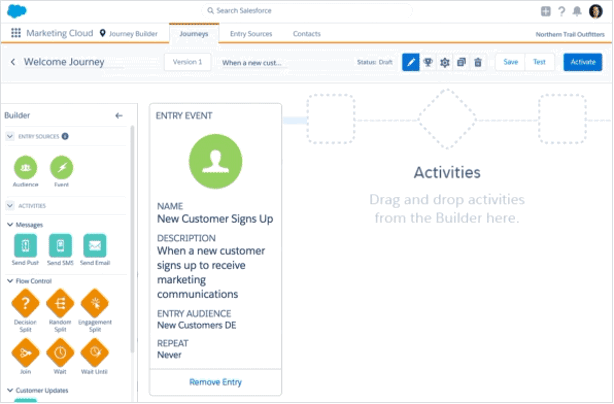Click the Marketing Cloud app name

60,33
